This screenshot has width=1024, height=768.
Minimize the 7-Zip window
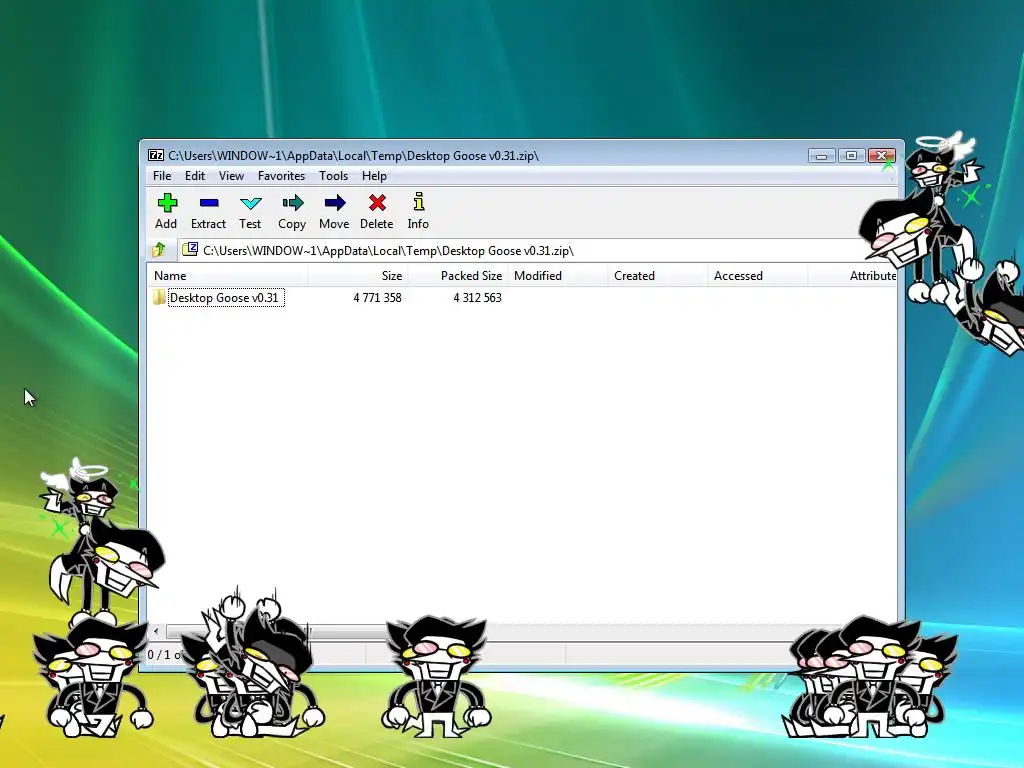click(x=822, y=155)
